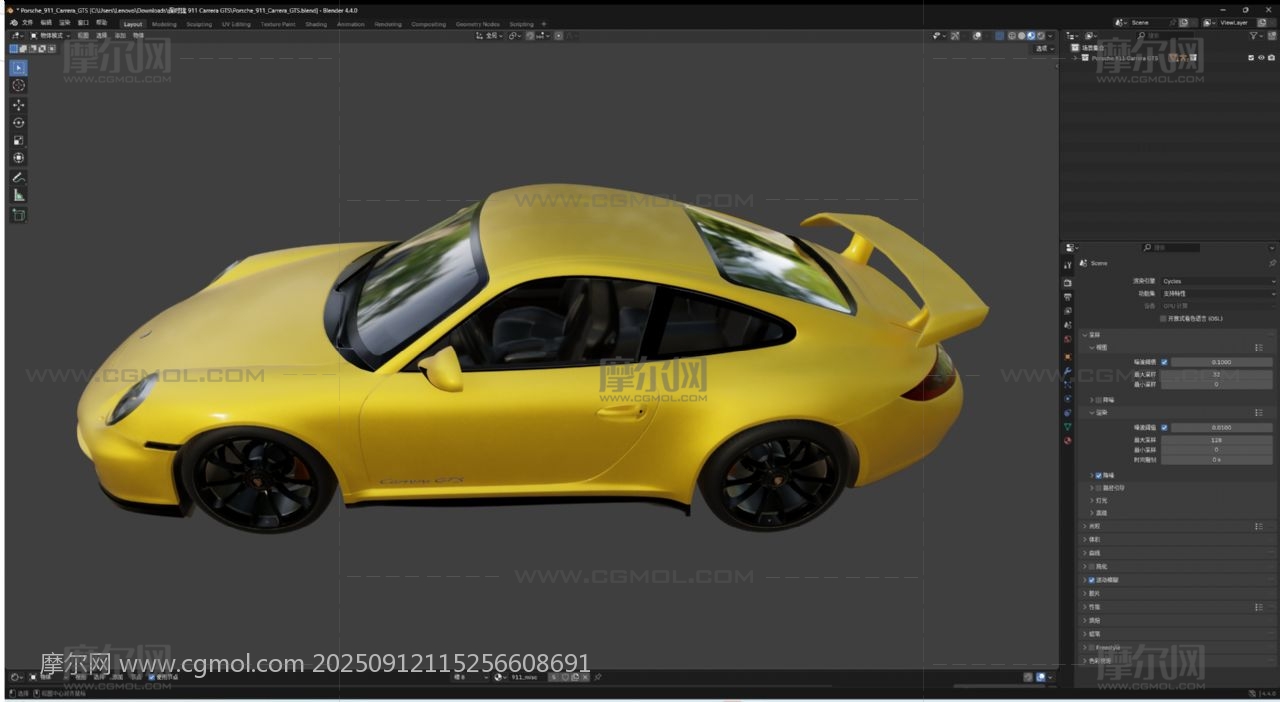Viewport: 1280px width, 702px height.
Task: Toggle Porsche collection render camera icon
Action: point(1271,58)
